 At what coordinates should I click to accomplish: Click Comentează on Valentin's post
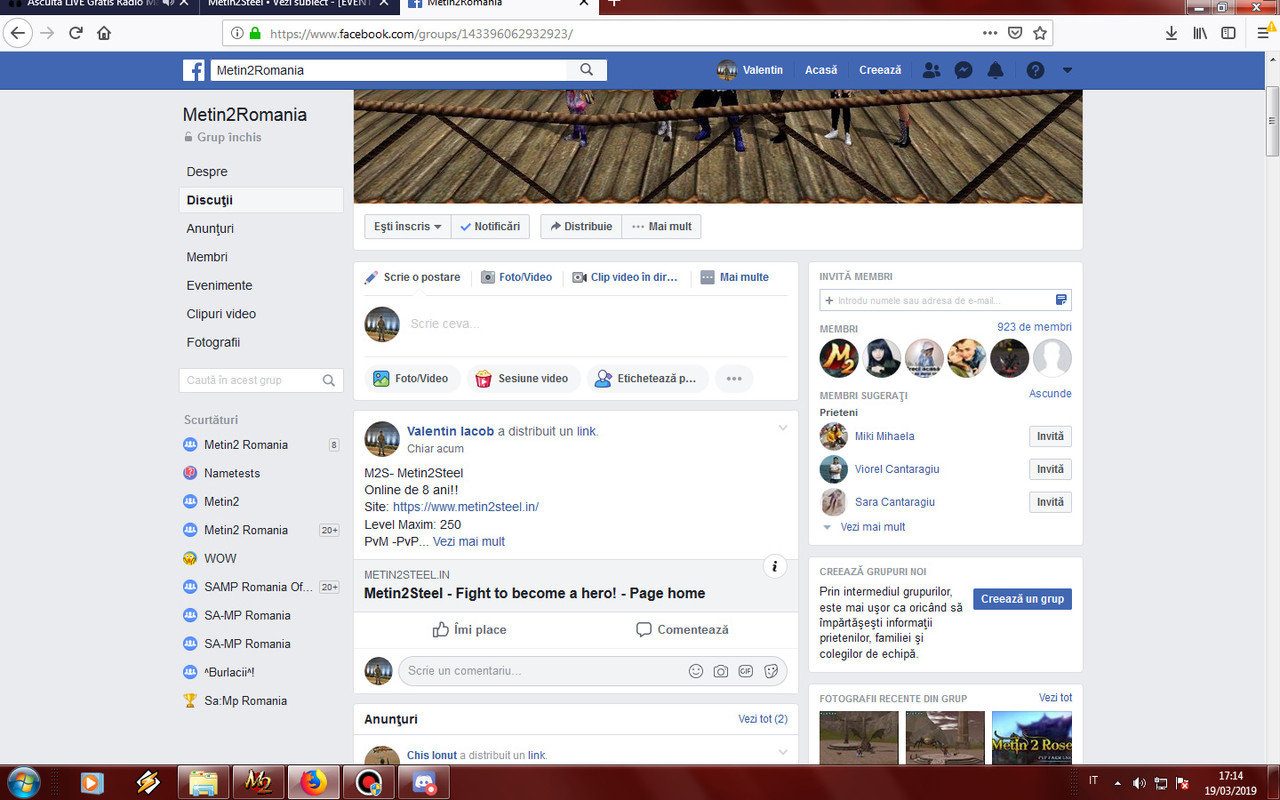pyautogui.click(x=682, y=630)
